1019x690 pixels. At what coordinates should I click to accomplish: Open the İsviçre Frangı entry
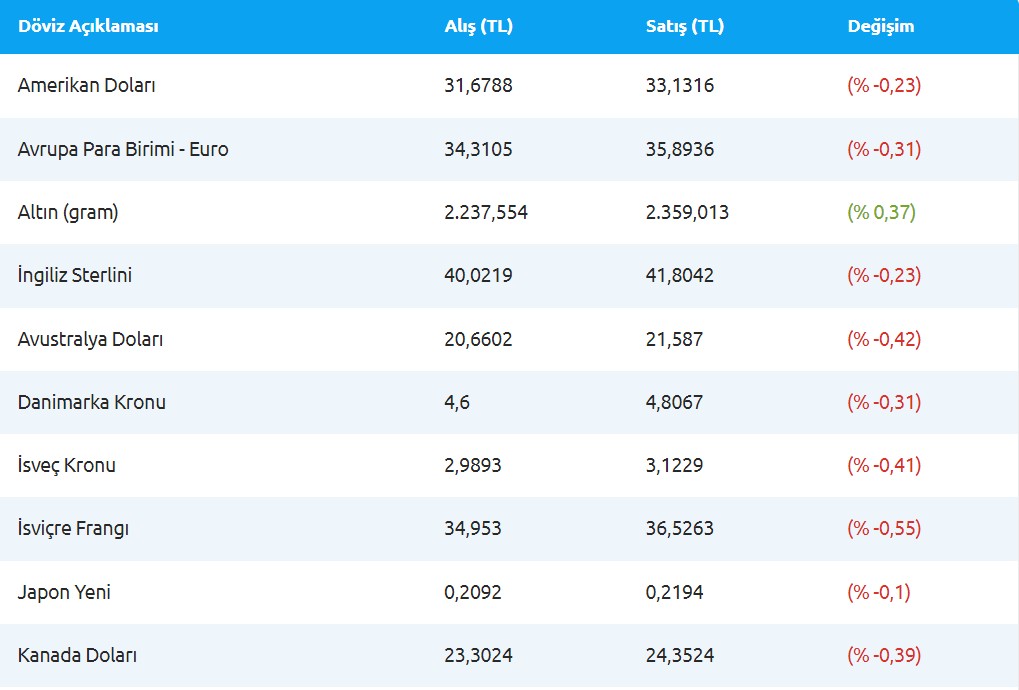tap(74, 528)
